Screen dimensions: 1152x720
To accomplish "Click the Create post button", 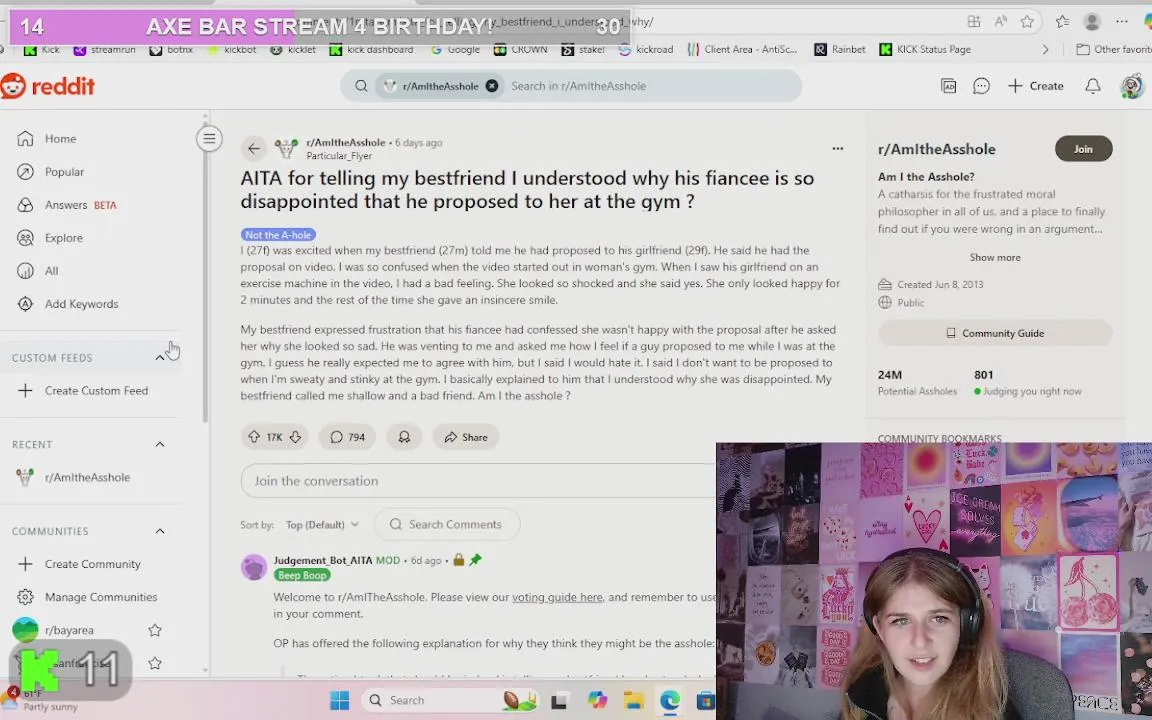I will click(1035, 86).
